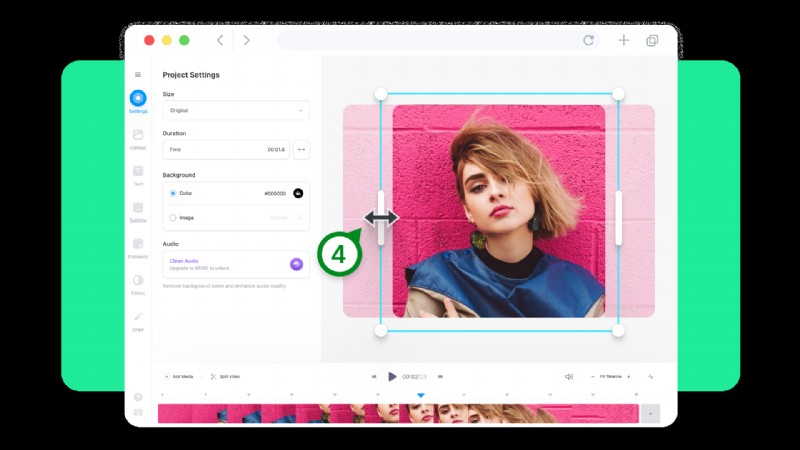Viewport: 800px width, 450px height.
Task: Select the video clip in the timeline
Action: click(x=398, y=414)
